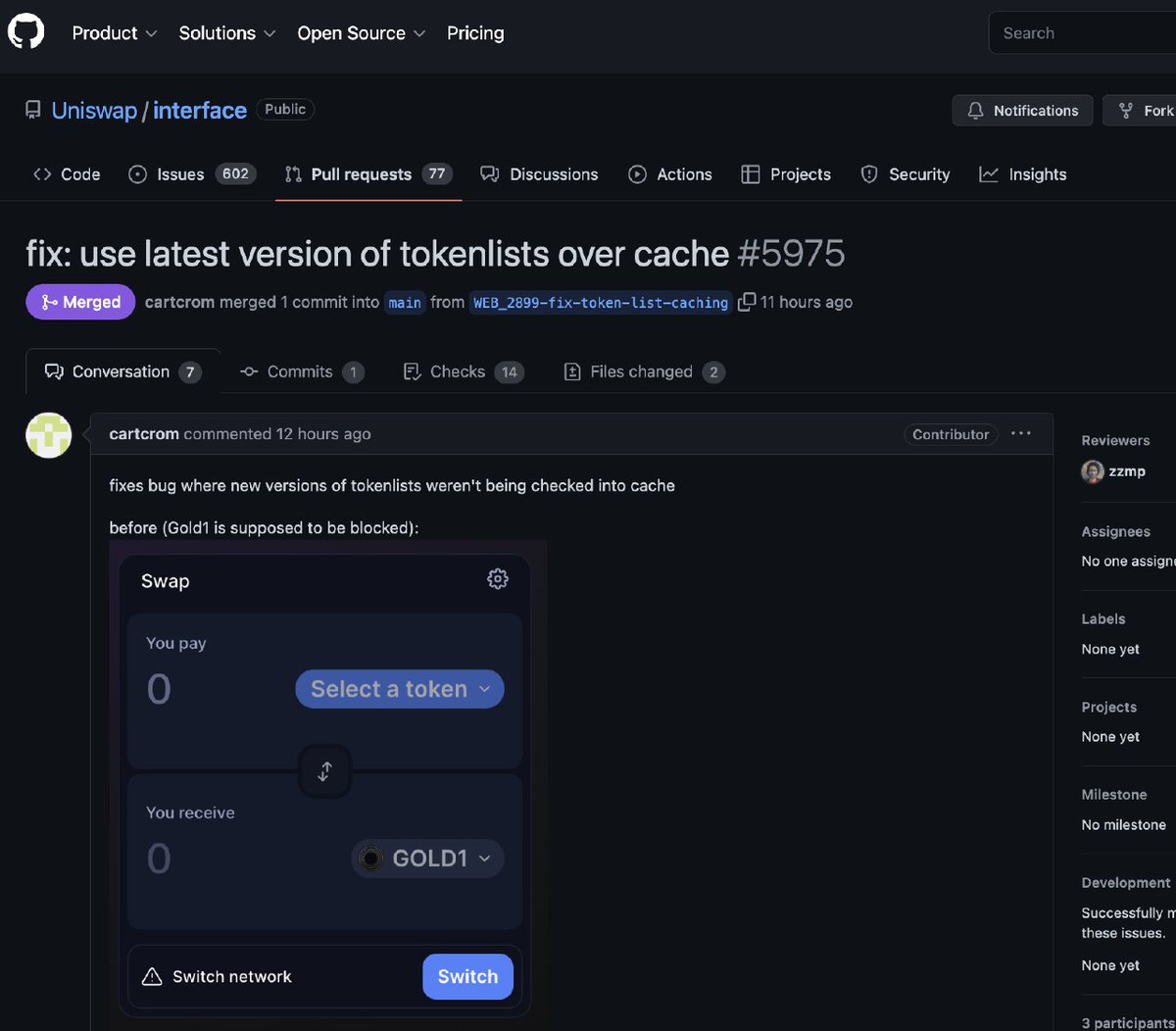Switch to the Security tab

[x=906, y=174]
